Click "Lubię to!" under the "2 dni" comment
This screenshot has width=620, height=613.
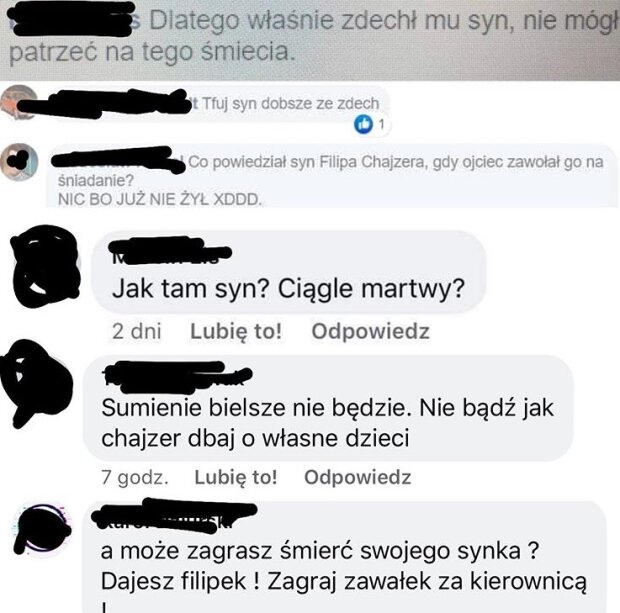[236, 331]
